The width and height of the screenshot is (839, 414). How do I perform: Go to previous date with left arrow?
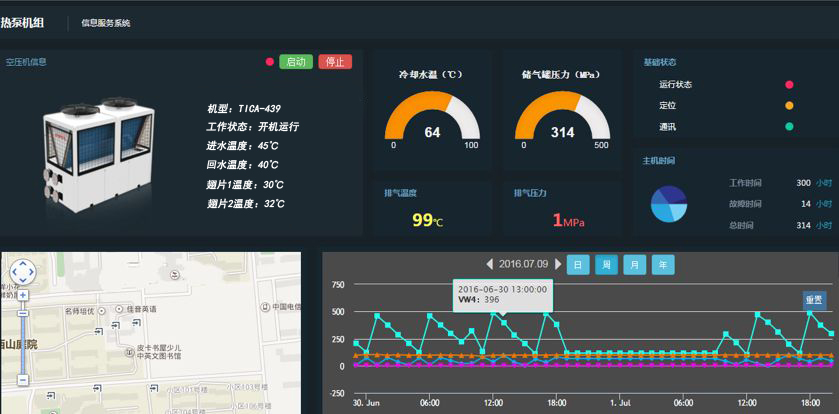489,264
